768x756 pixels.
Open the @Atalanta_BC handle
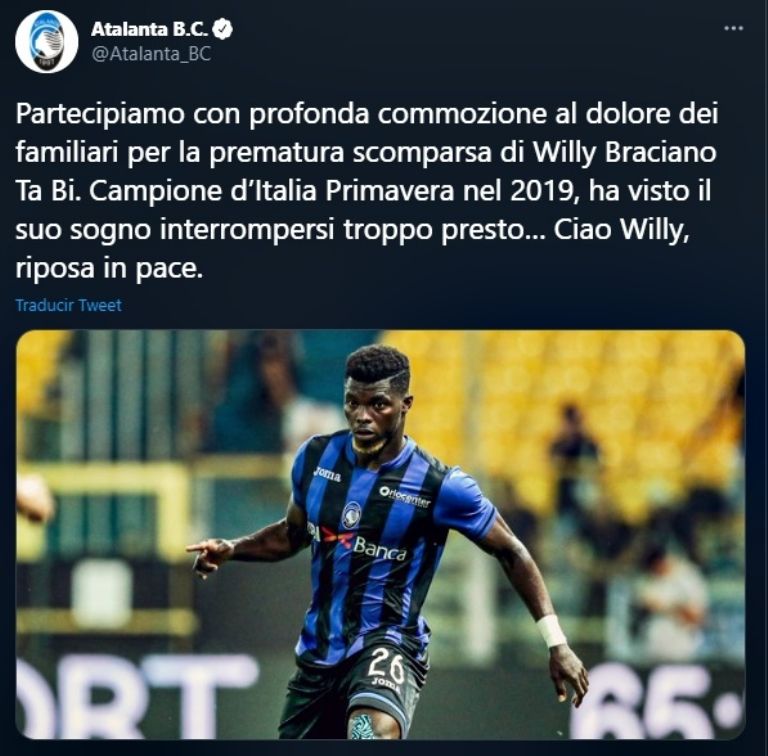click(151, 53)
